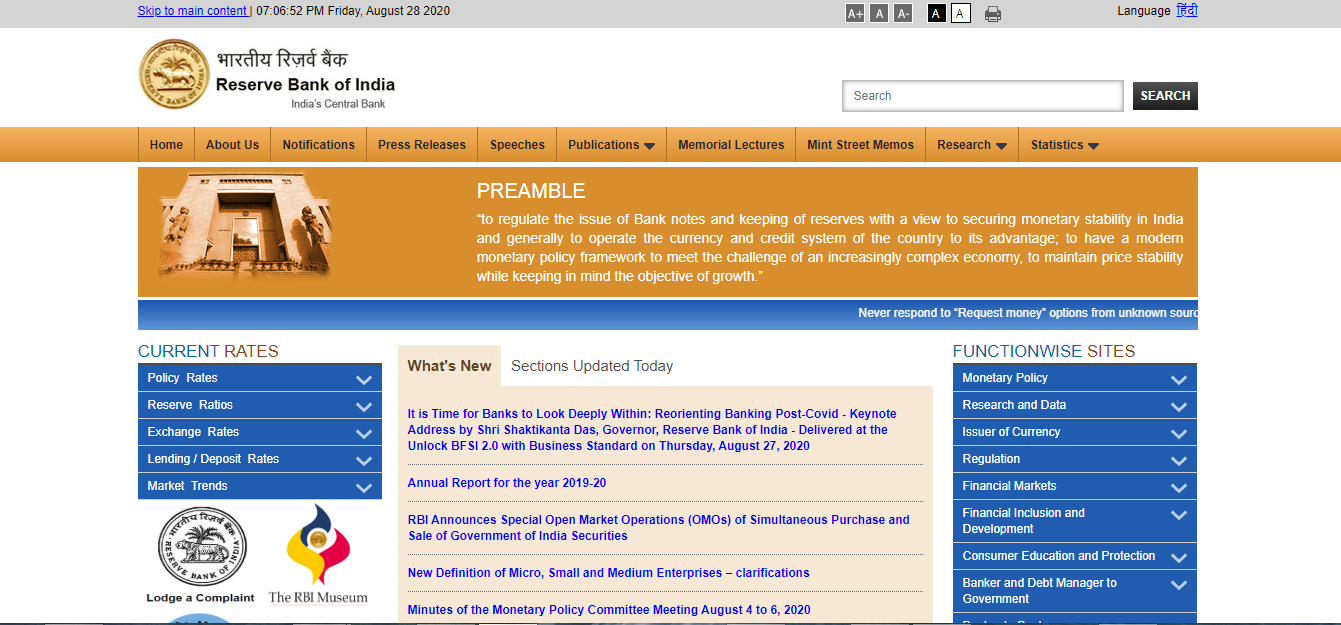This screenshot has width=1341, height=625.
Task: Open the Notifications menu item
Action: [x=318, y=145]
